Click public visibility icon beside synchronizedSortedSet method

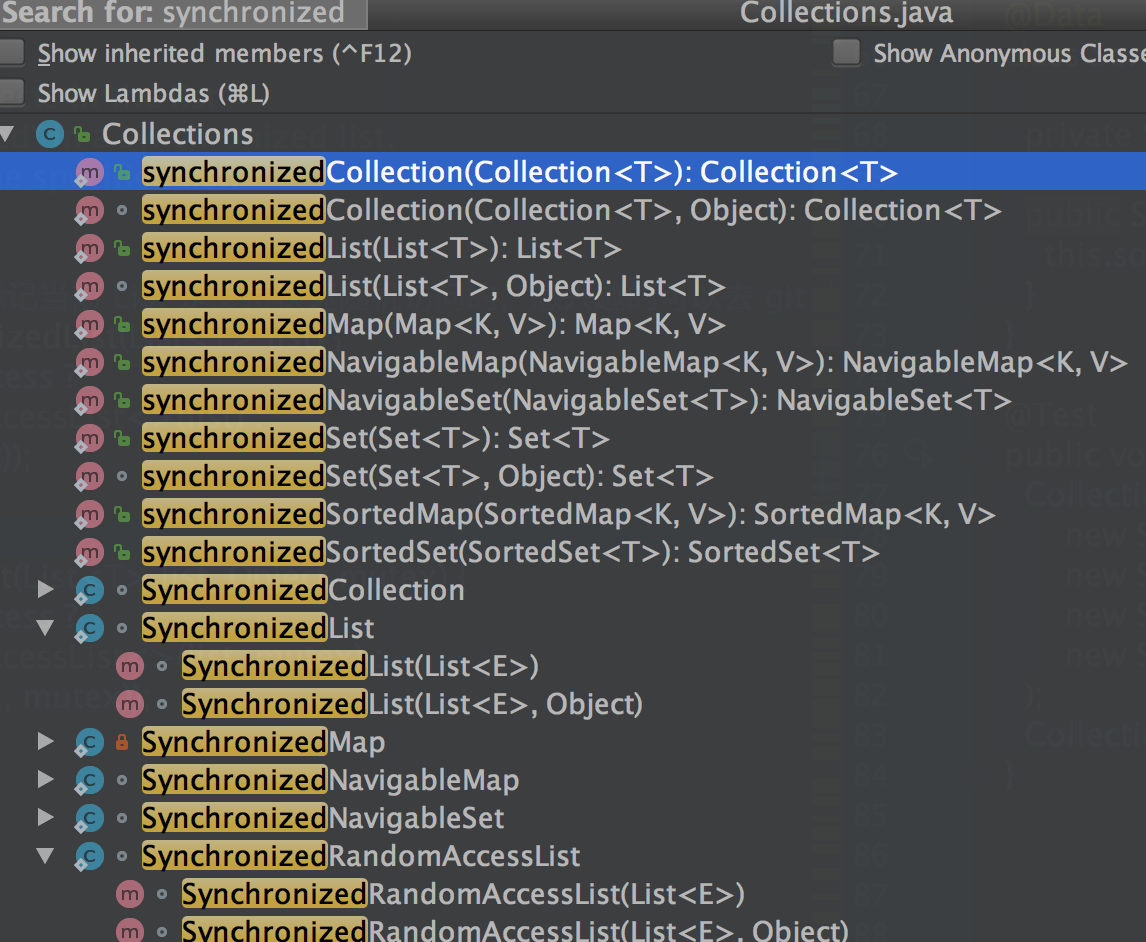pyautogui.click(x=122, y=553)
